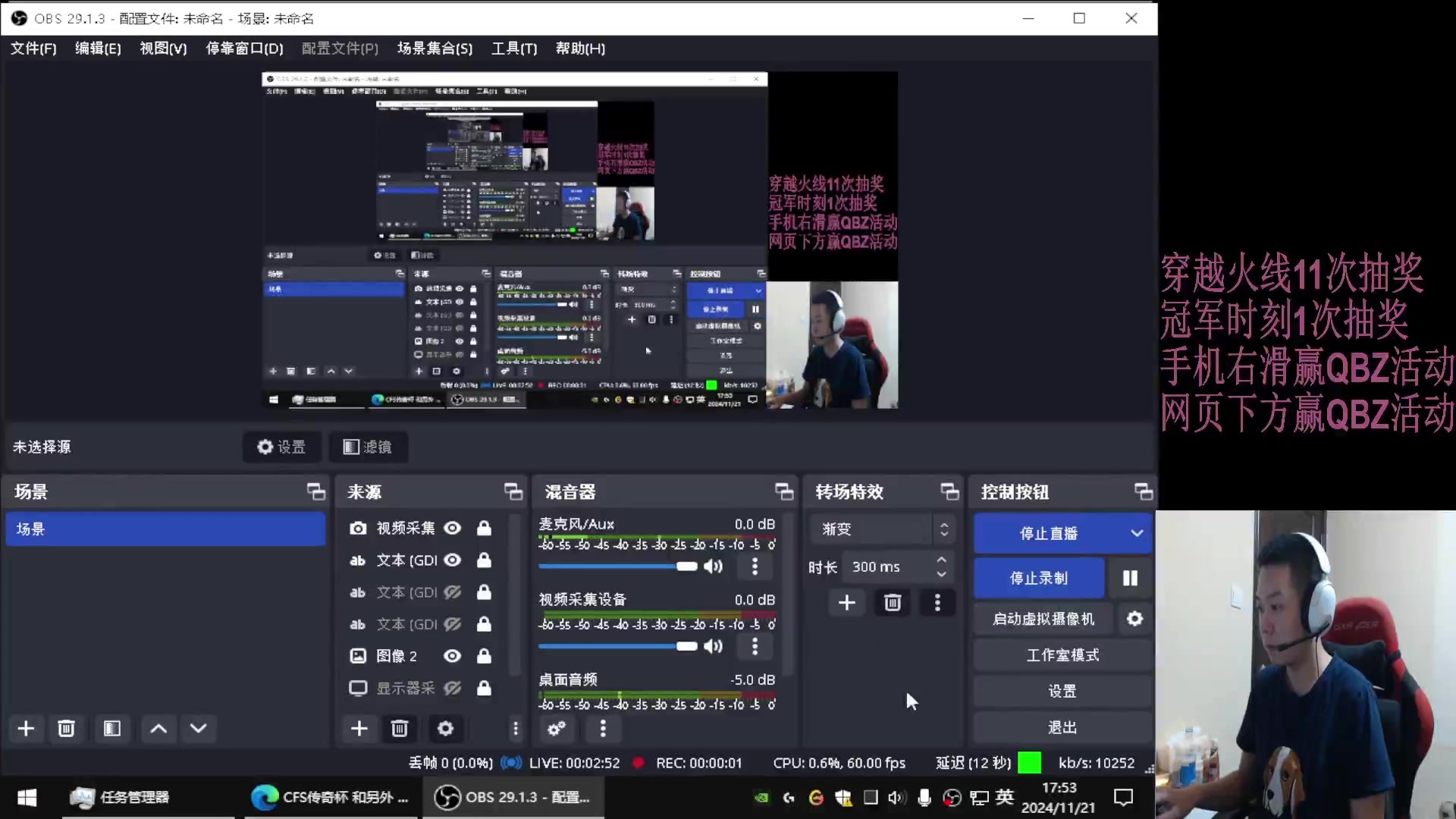1456x819 pixels.
Task: Open the 工具(T) menu
Action: click(x=514, y=49)
